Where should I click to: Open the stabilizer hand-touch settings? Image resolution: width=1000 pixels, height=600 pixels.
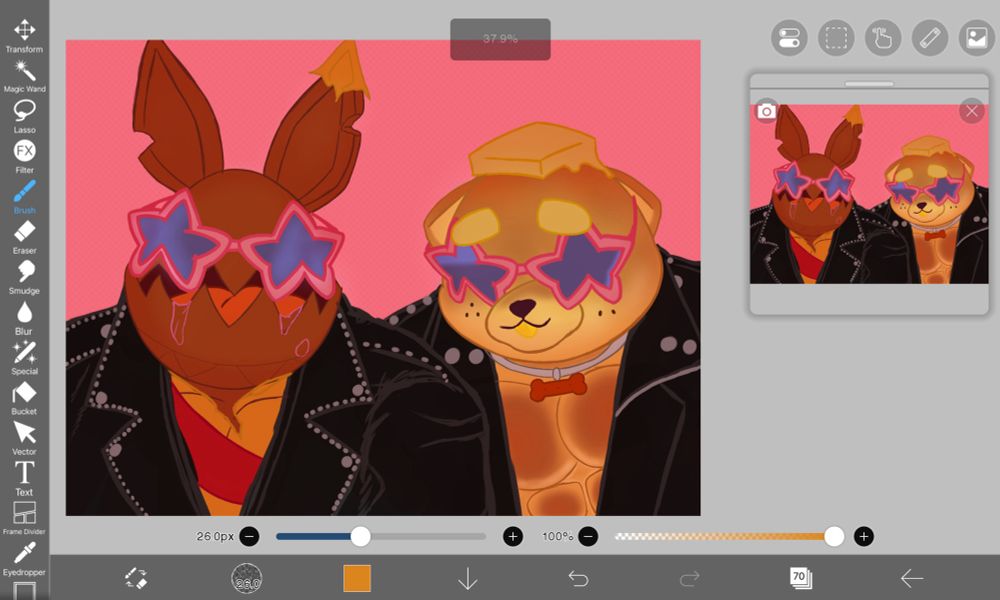pyautogui.click(x=883, y=38)
